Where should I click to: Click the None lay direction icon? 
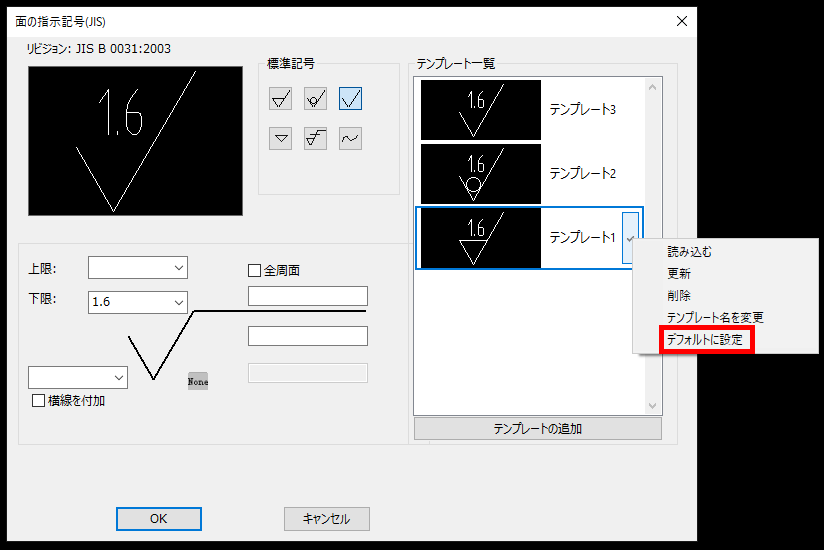point(198,381)
